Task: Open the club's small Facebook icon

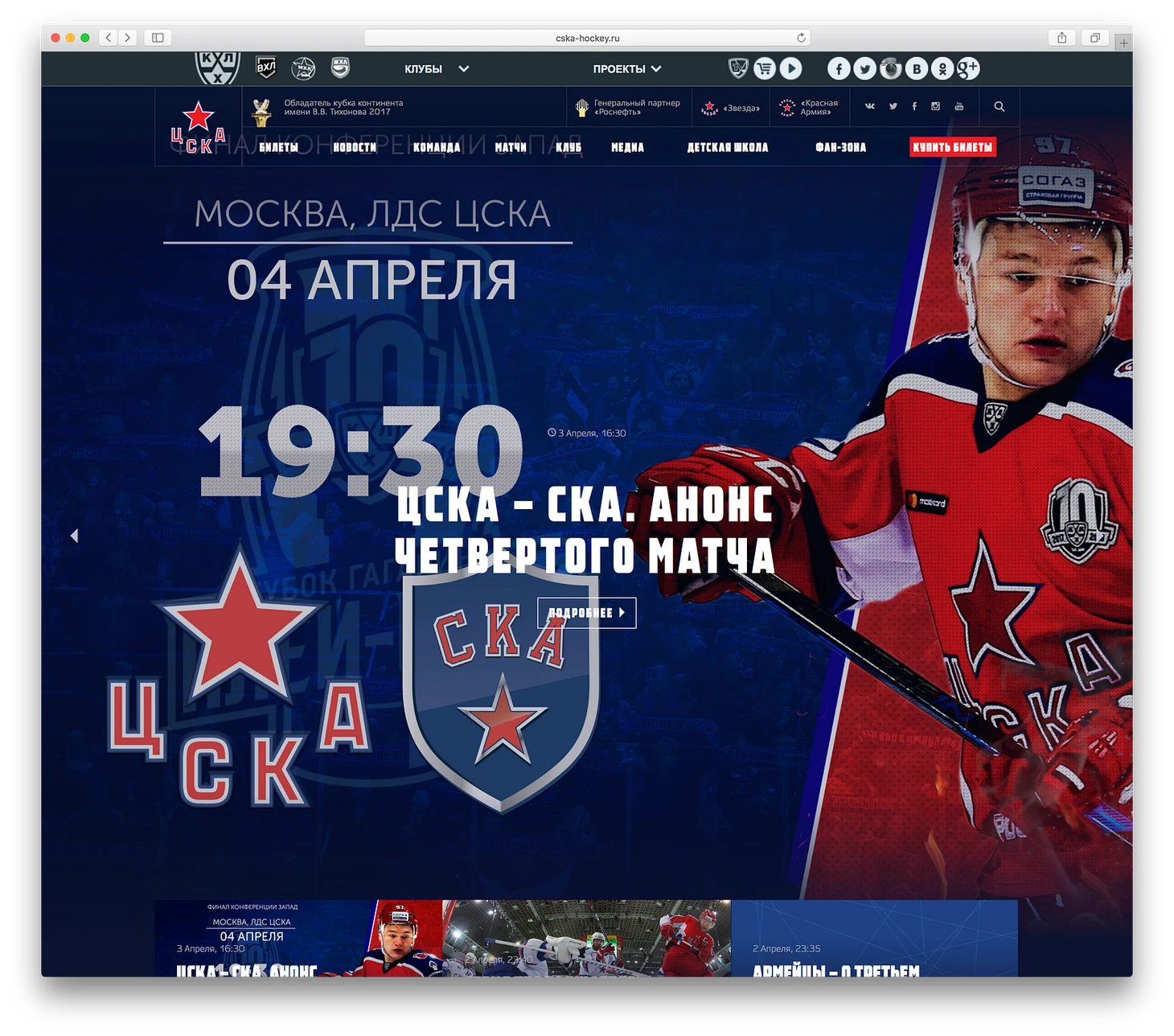Action: pyautogui.click(x=914, y=106)
